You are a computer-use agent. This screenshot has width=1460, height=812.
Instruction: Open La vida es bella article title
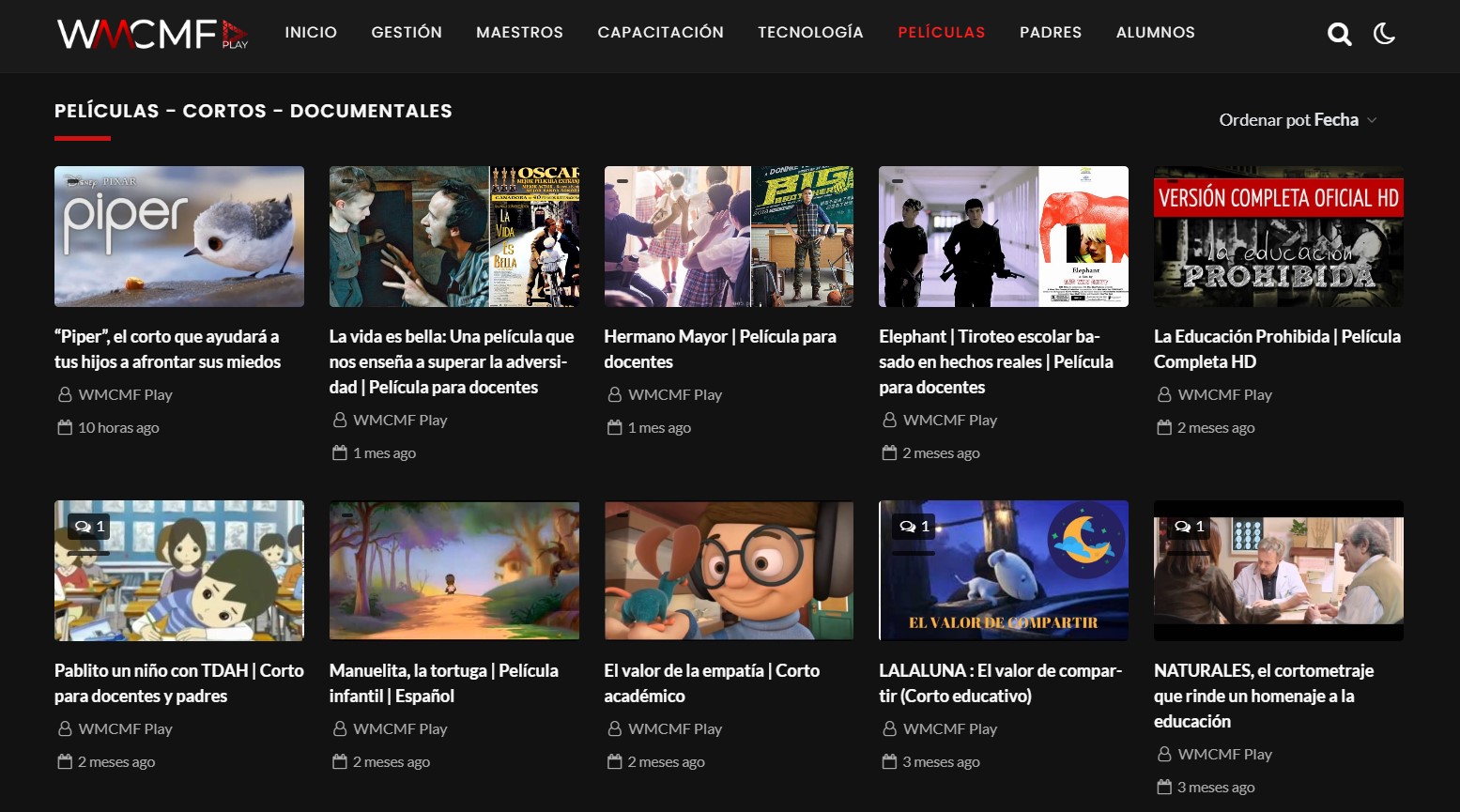451,361
